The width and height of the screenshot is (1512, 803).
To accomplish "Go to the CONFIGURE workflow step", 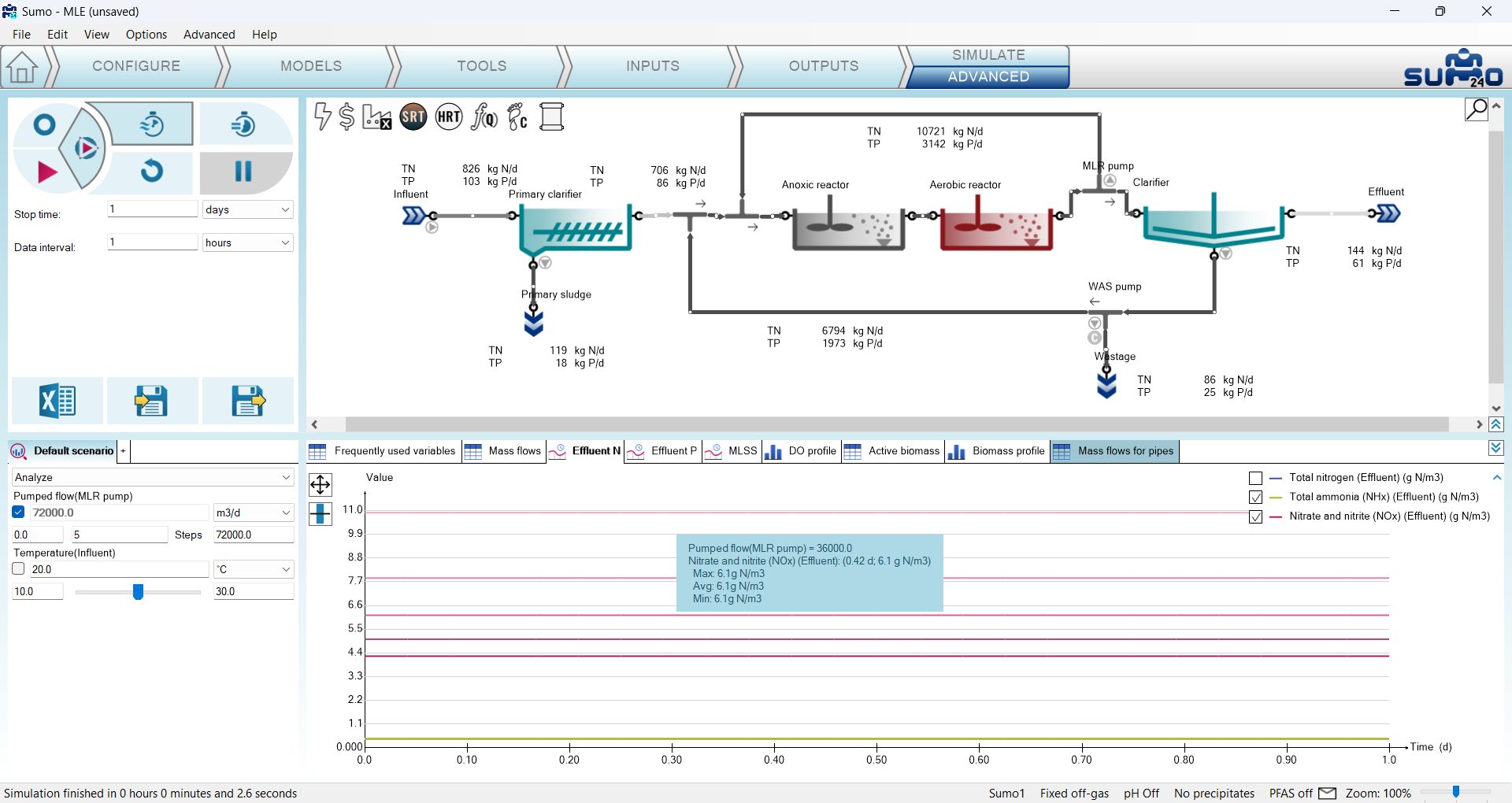I will click(136, 66).
